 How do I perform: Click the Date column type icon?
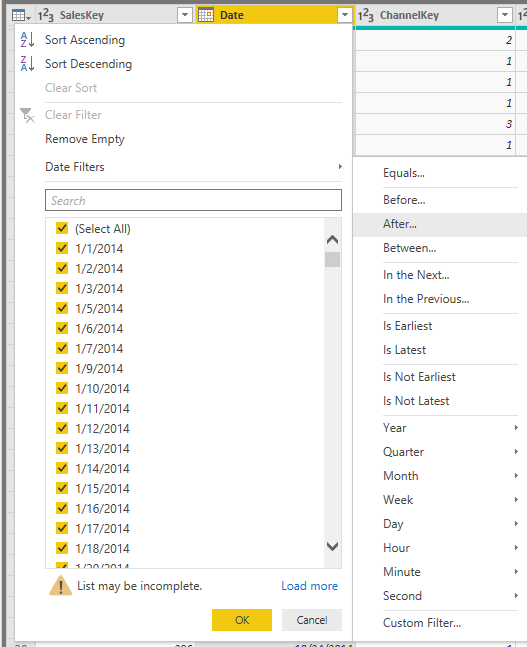pos(206,15)
